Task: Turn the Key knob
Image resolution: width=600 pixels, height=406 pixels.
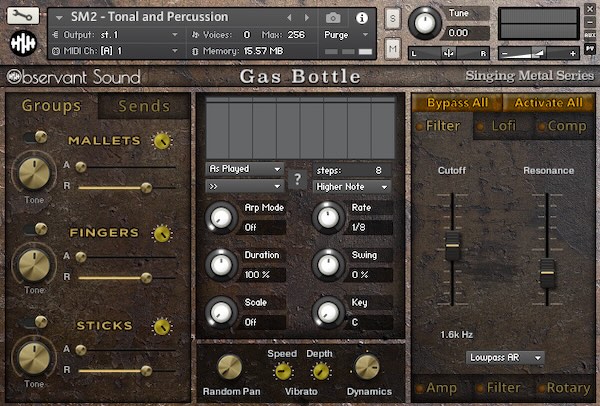Action: tap(328, 313)
